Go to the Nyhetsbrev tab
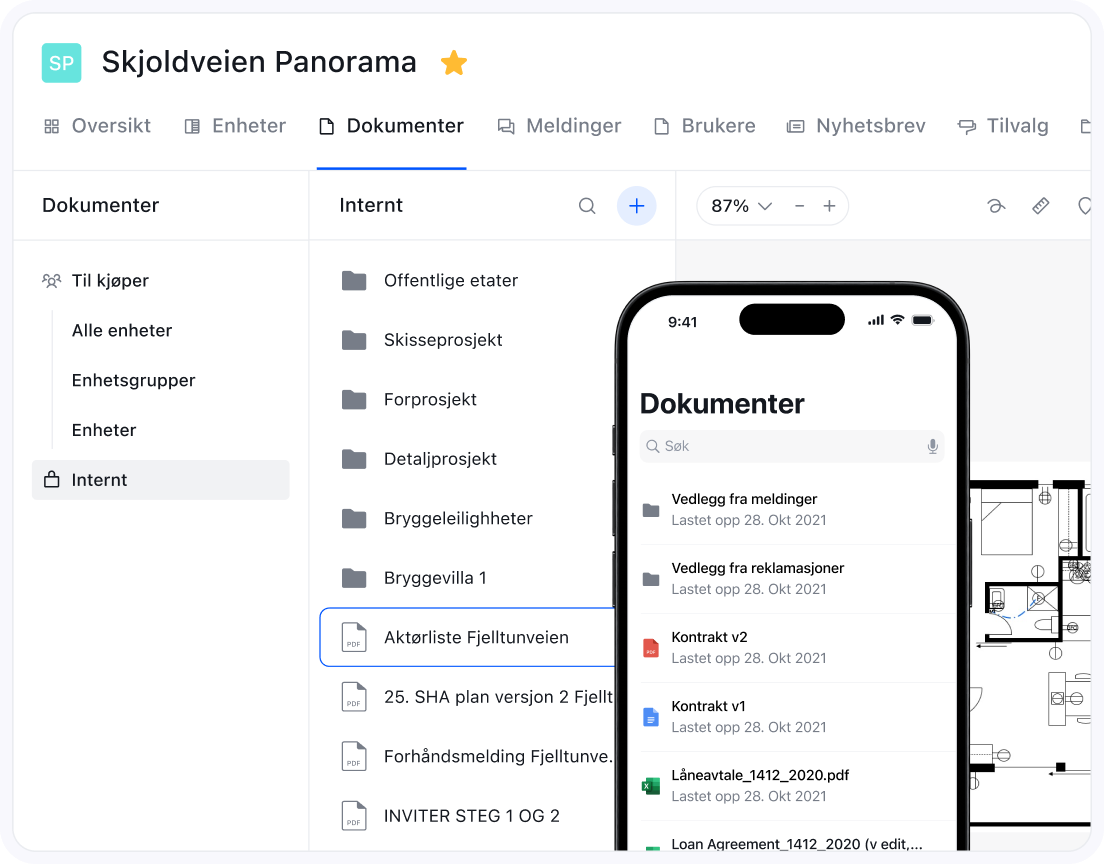This screenshot has height=864, width=1104. coord(856,126)
